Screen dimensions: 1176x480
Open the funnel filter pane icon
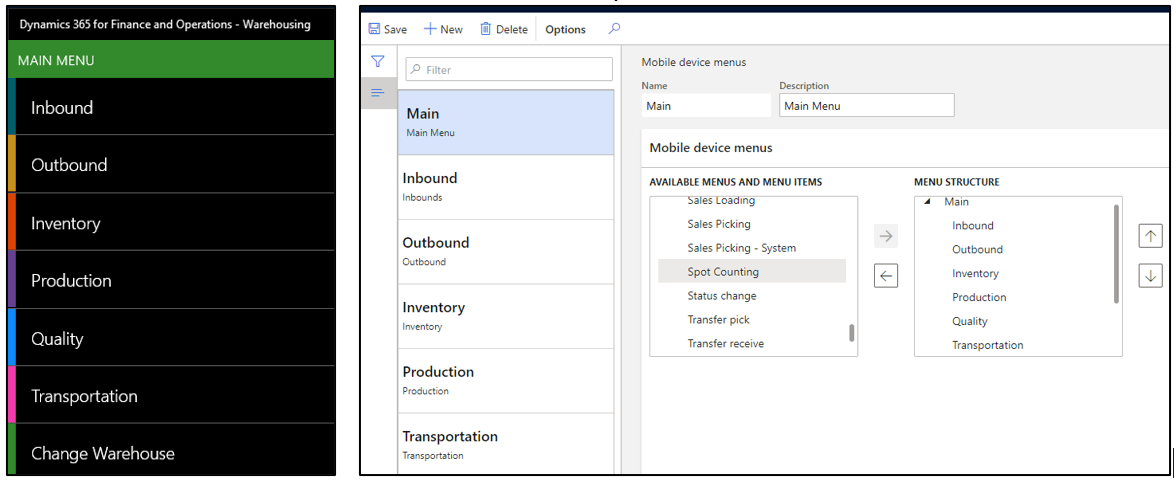point(378,62)
